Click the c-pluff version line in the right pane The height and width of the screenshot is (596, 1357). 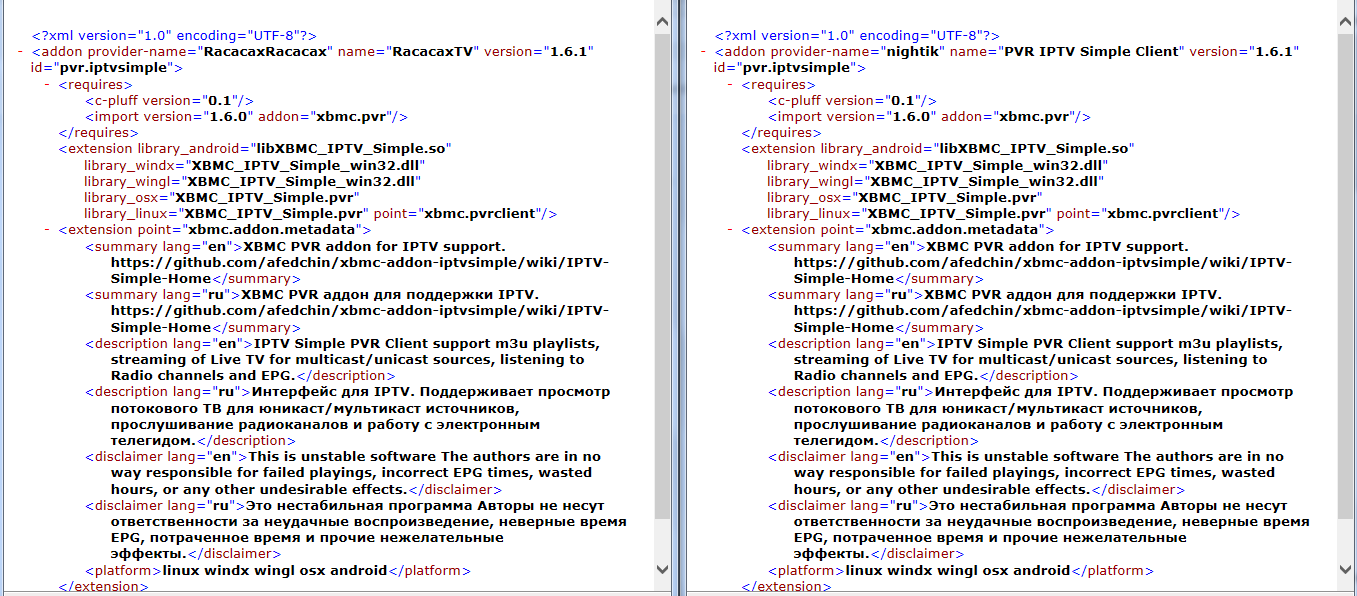click(852, 101)
